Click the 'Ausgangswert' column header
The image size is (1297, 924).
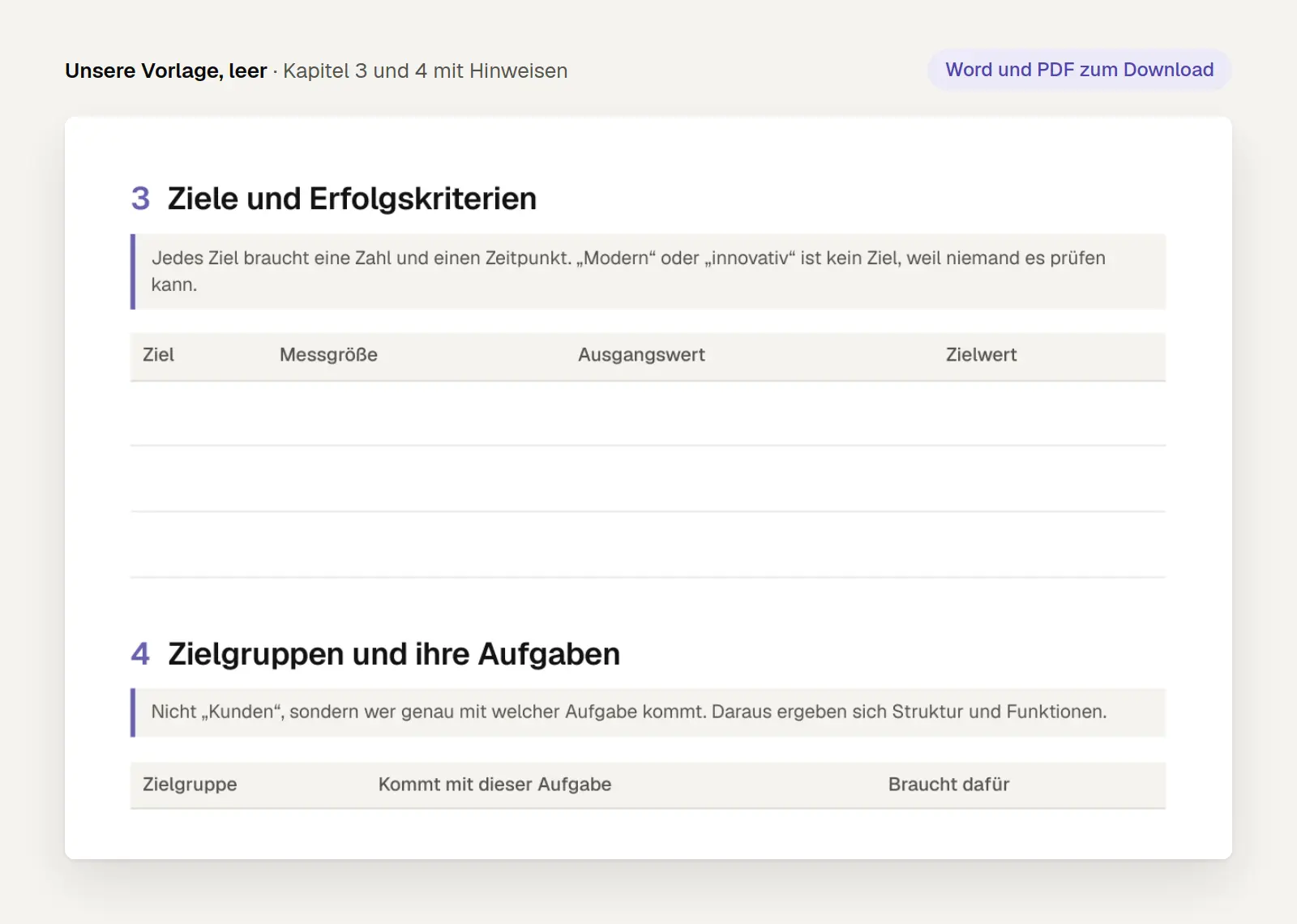tap(641, 355)
